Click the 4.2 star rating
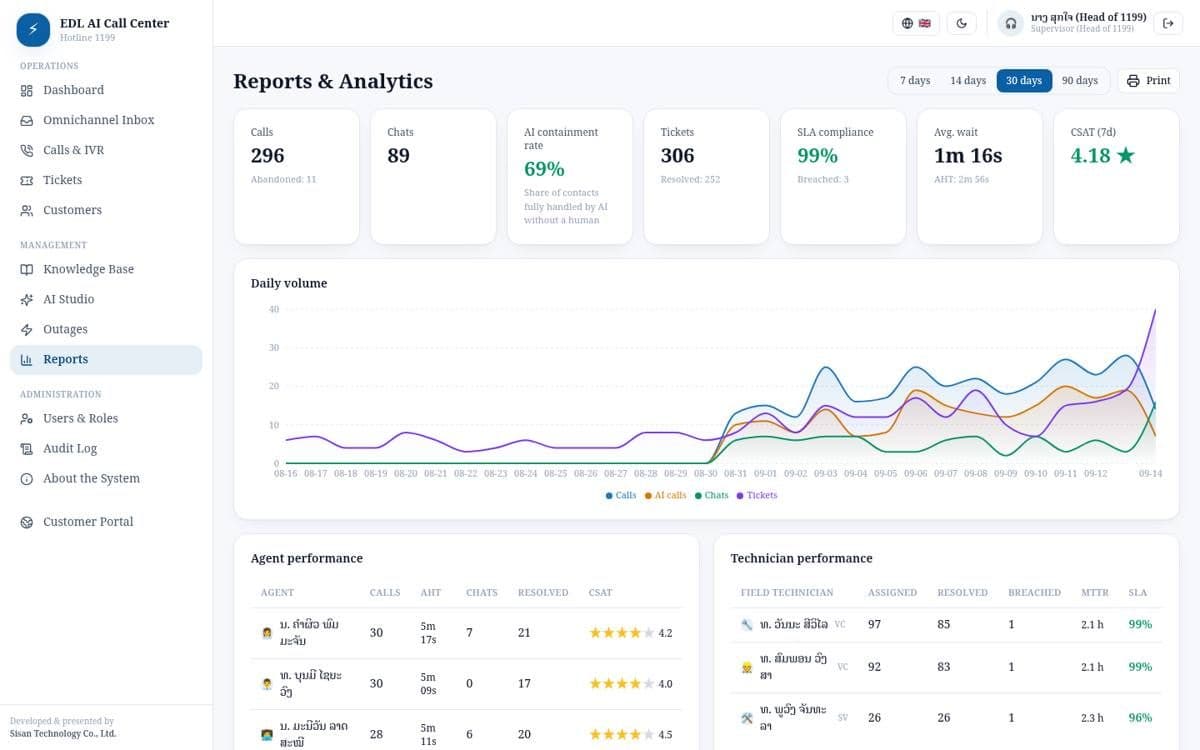The height and width of the screenshot is (750, 1200). click(630, 633)
